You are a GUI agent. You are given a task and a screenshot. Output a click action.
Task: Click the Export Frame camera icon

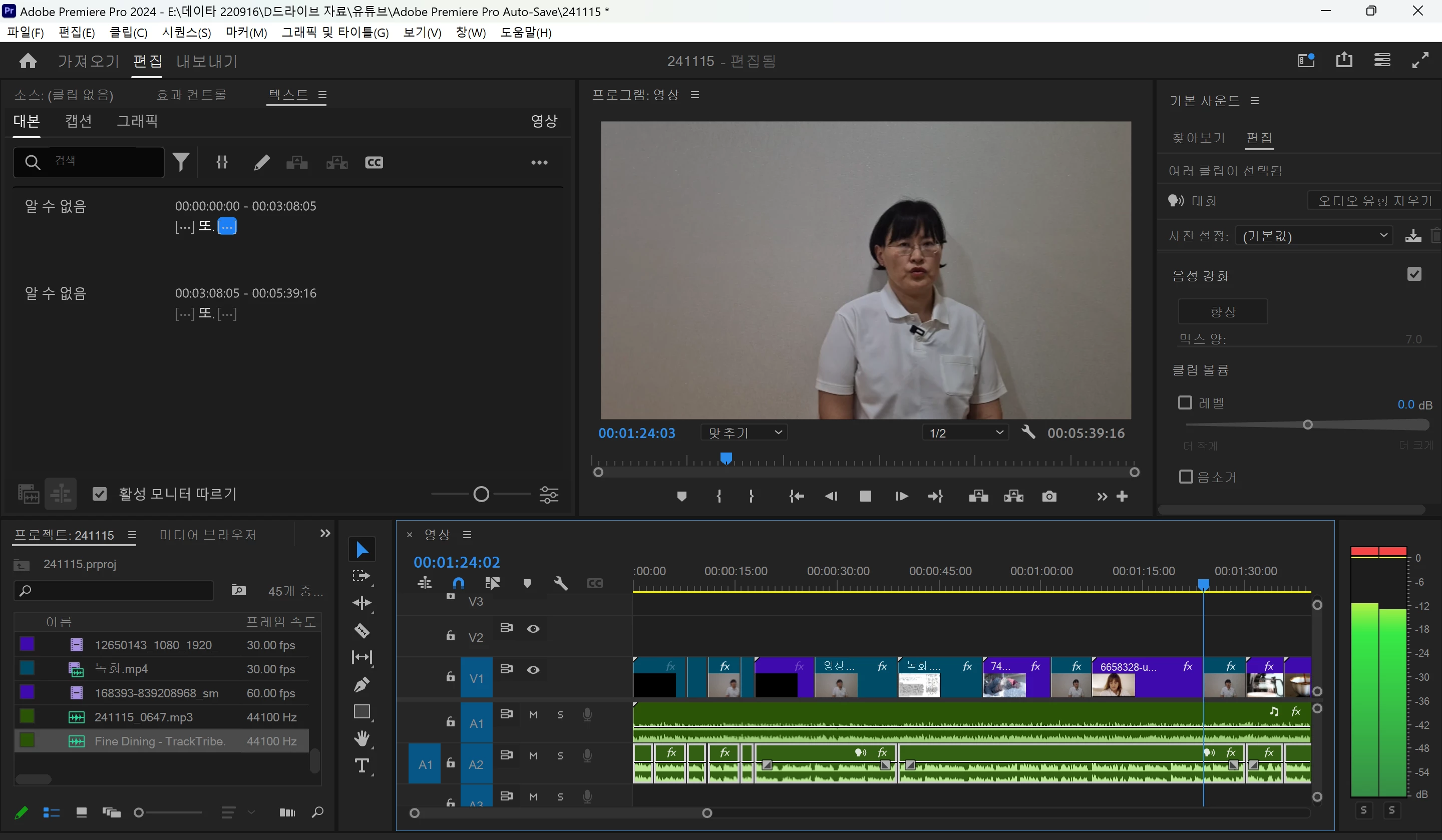1049,496
